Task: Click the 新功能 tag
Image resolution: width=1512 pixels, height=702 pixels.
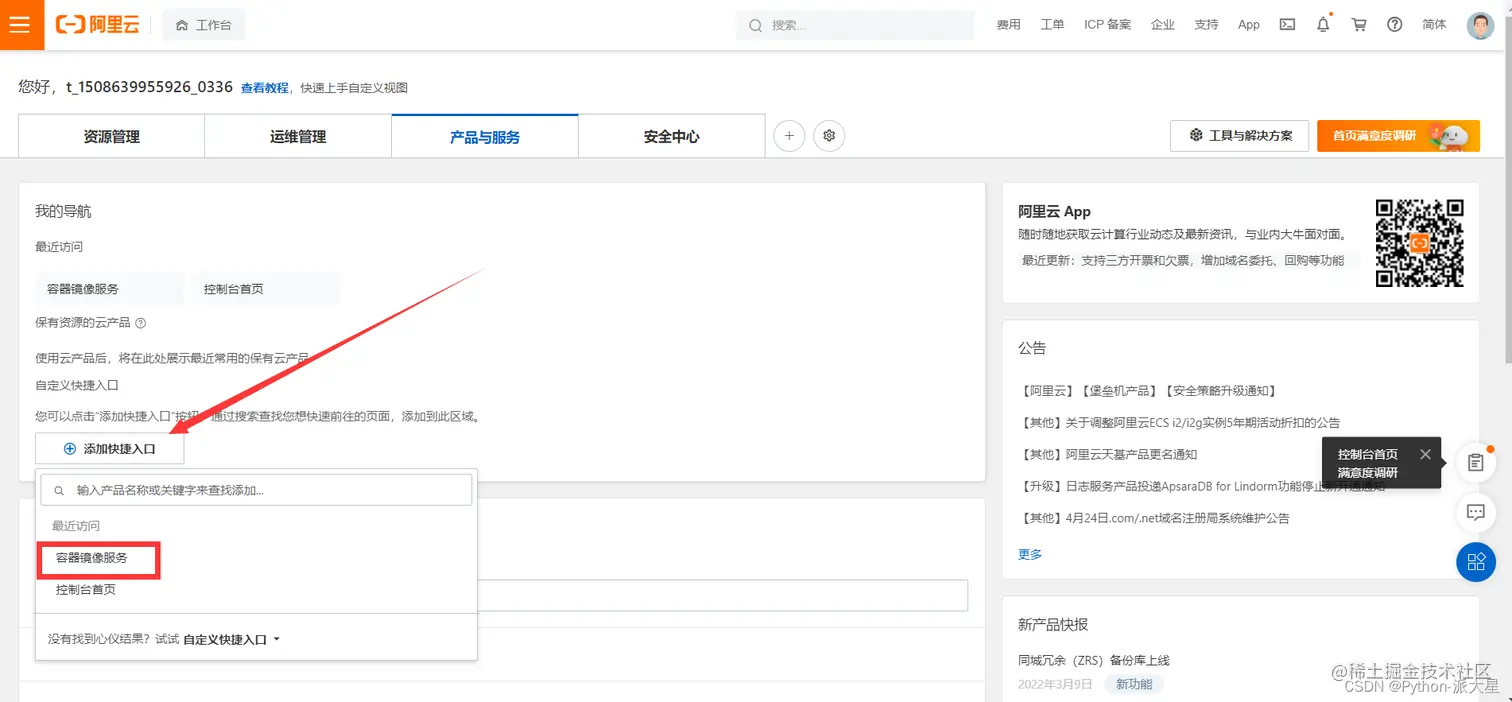Action: click(1134, 684)
